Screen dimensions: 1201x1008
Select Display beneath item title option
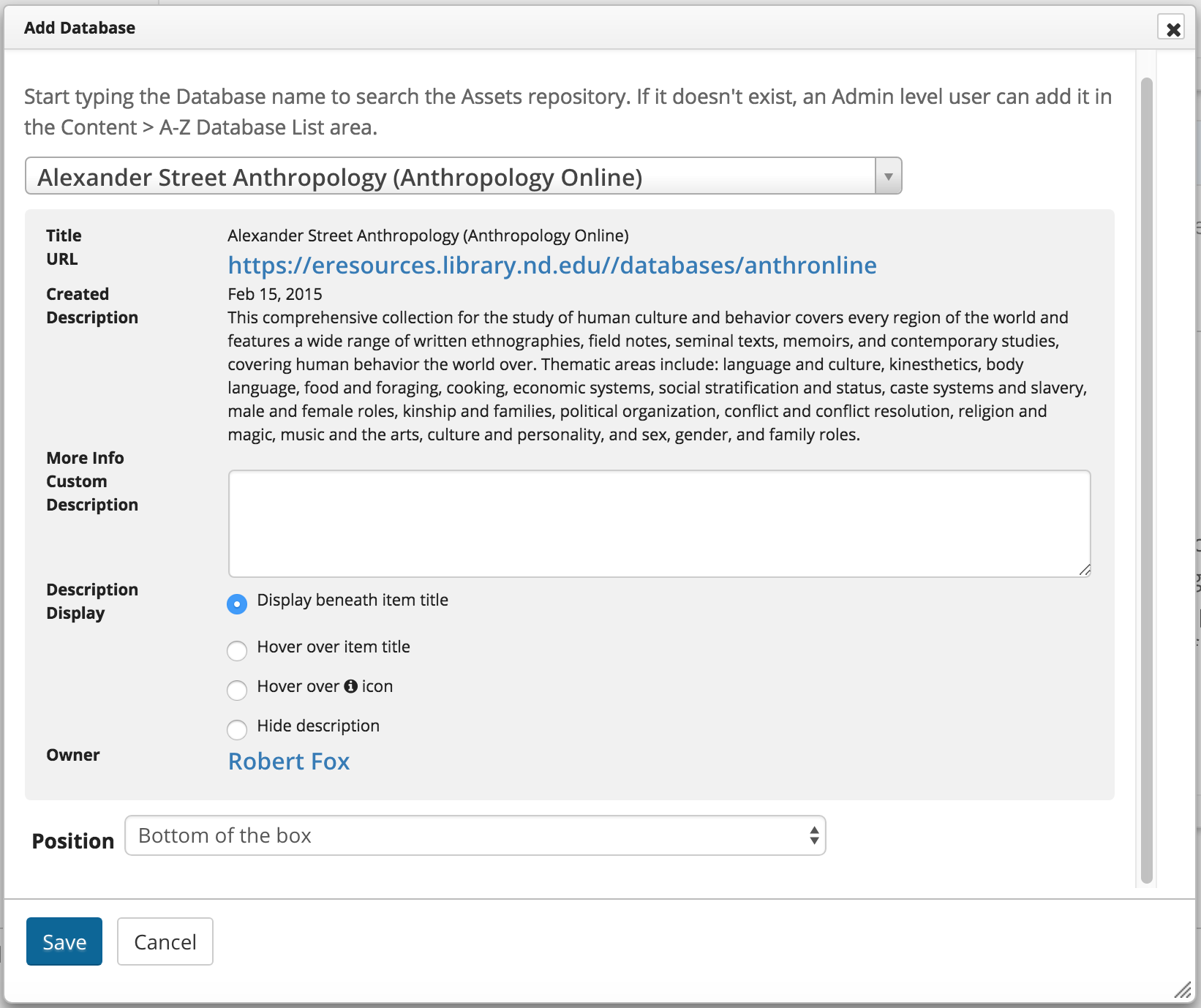(x=237, y=604)
